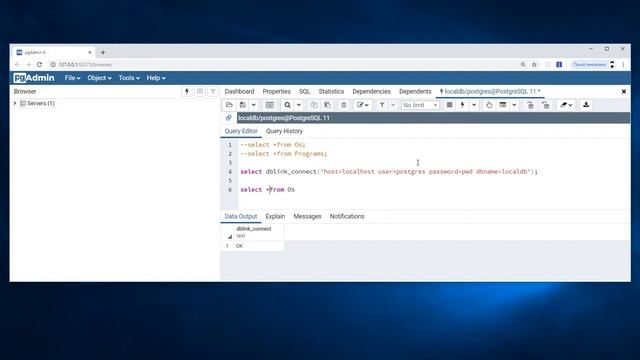Execute query with the lightning icon
Screen dimensions: 640x360
tap(462, 105)
